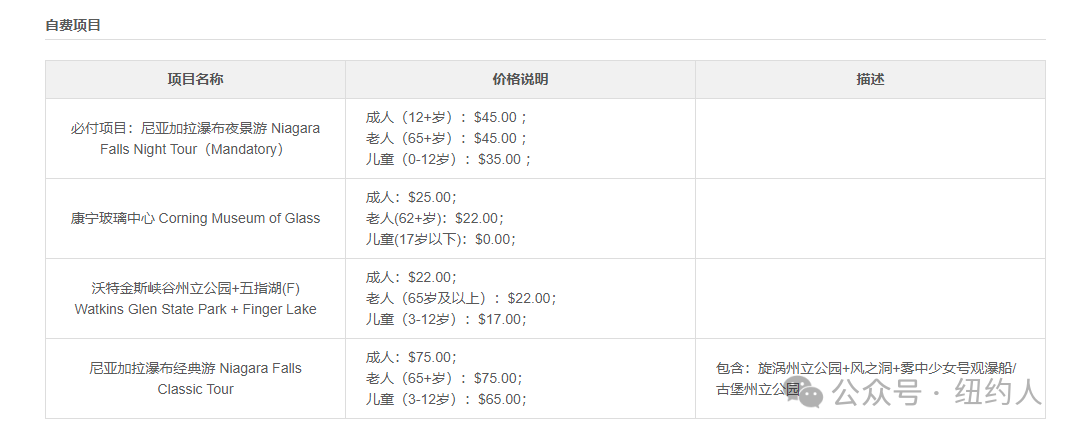Click Niagara Falls Night Tour Mandatory item name
1076x435 pixels.
coord(196,139)
